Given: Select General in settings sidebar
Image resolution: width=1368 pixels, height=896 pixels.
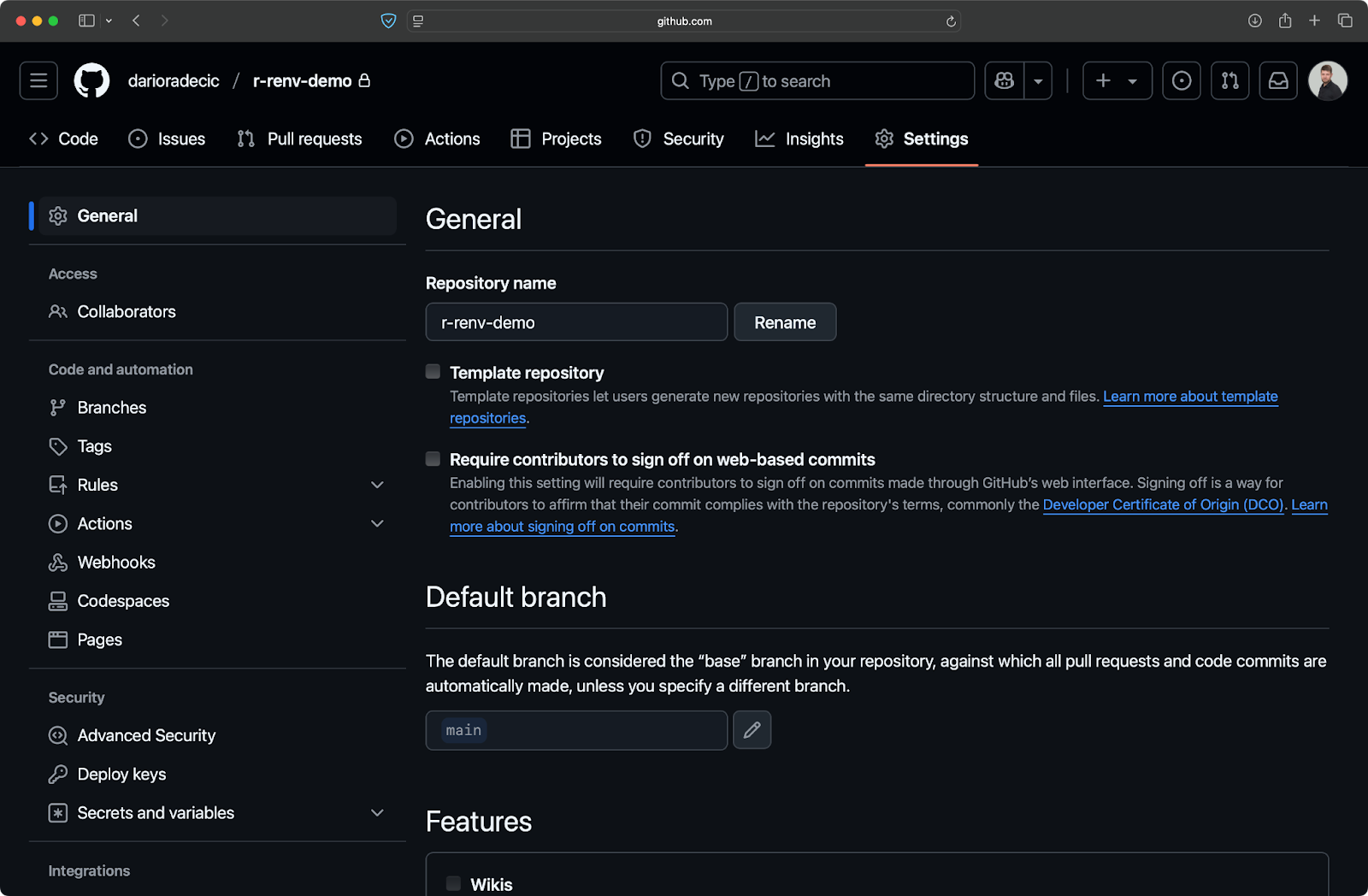Looking at the screenshot, I should [217, 215].
